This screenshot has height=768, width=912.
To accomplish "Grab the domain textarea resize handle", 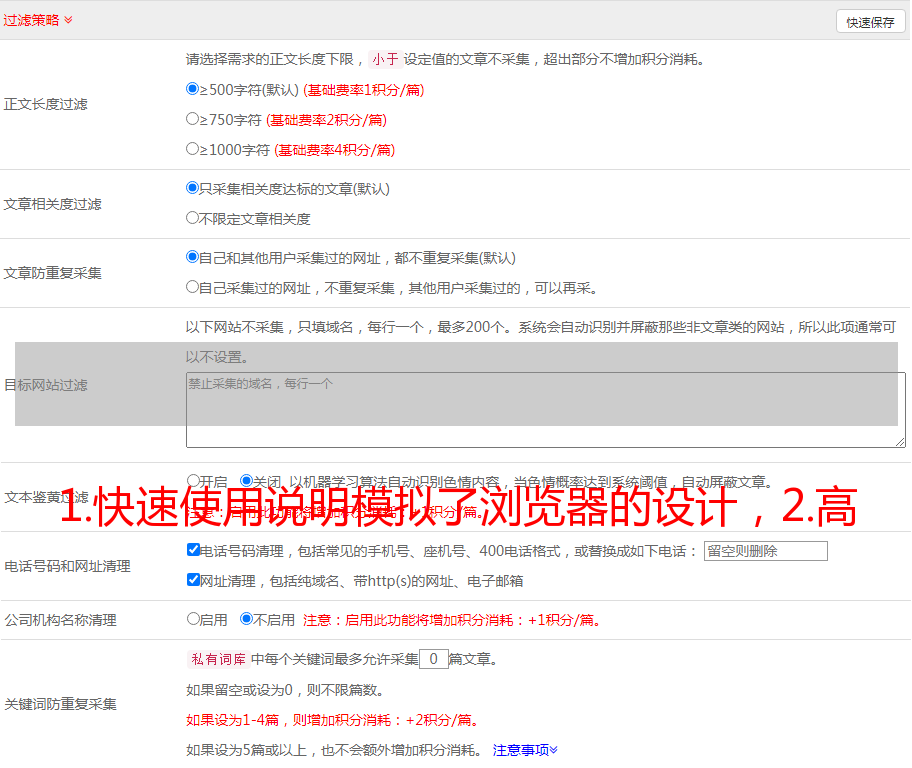I will click(x=900, y=442).
